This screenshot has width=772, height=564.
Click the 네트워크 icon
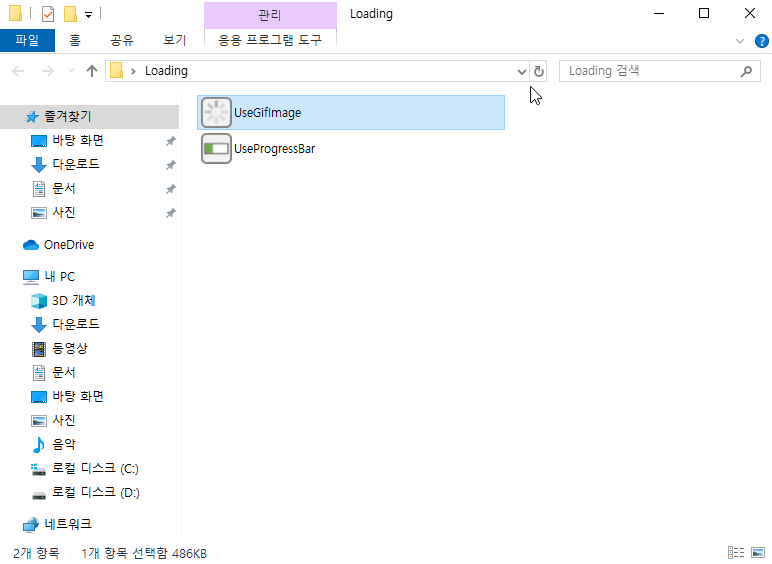coord(31,525)
